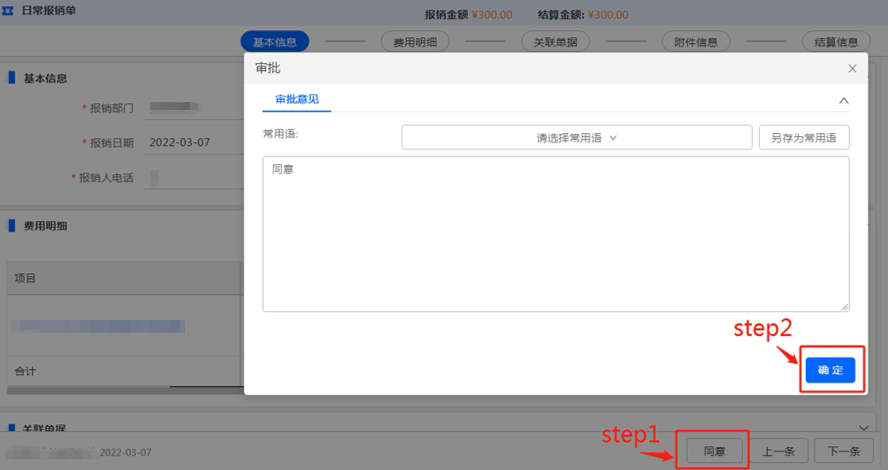Screen dimensions: 888x470
Task: Open the 结算信息 step tab
Action: point(835,42)
